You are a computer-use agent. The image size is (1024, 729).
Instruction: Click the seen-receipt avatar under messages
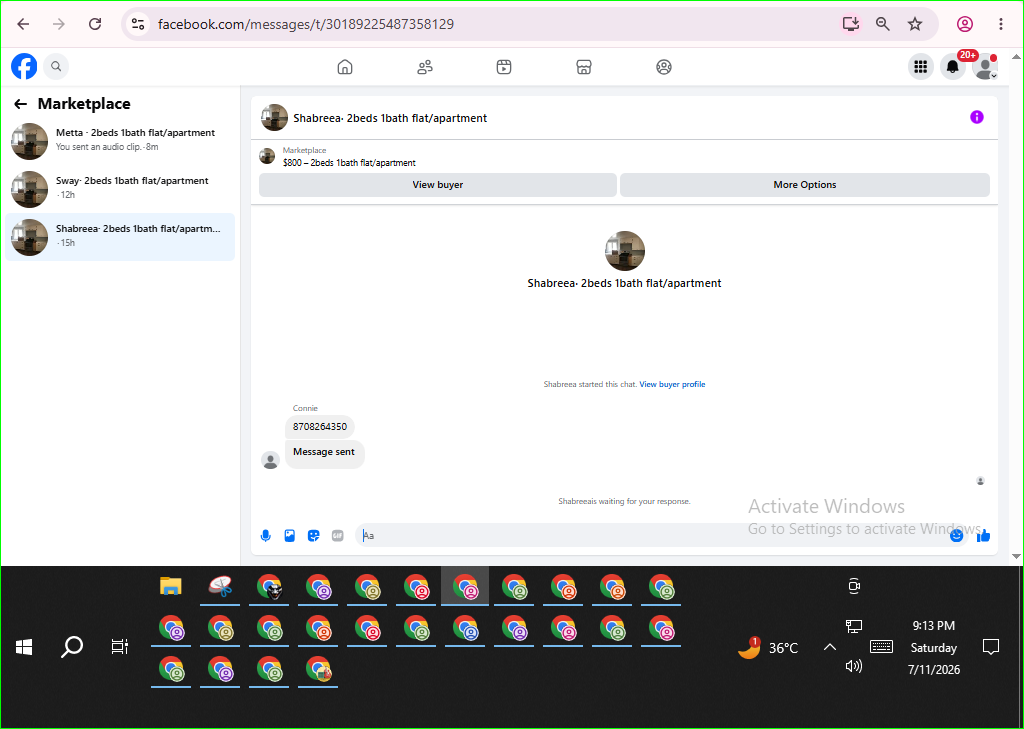click(x=980, y=481)
